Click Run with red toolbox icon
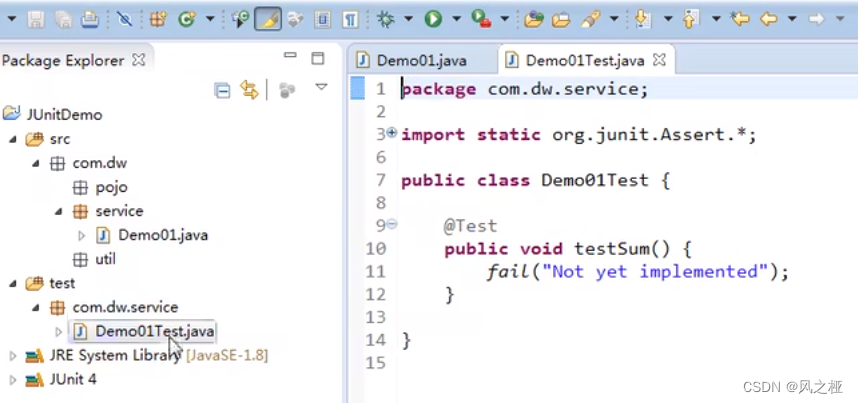Screen dimensions: 858x403 (x=481, y=20)
